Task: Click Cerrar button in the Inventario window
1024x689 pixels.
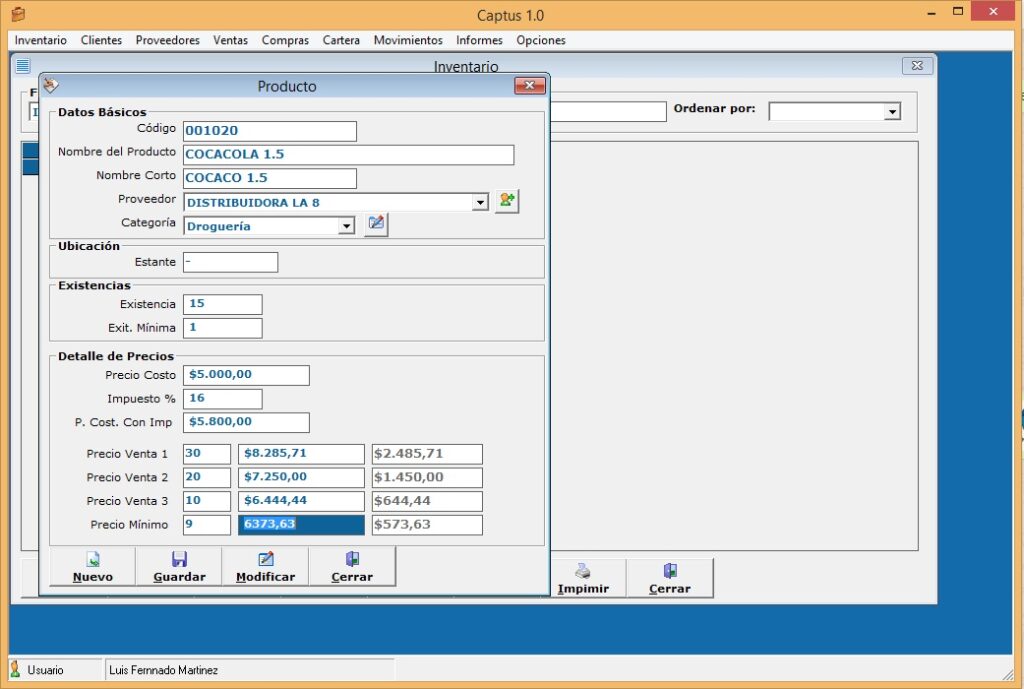Action: coord(670,578)
